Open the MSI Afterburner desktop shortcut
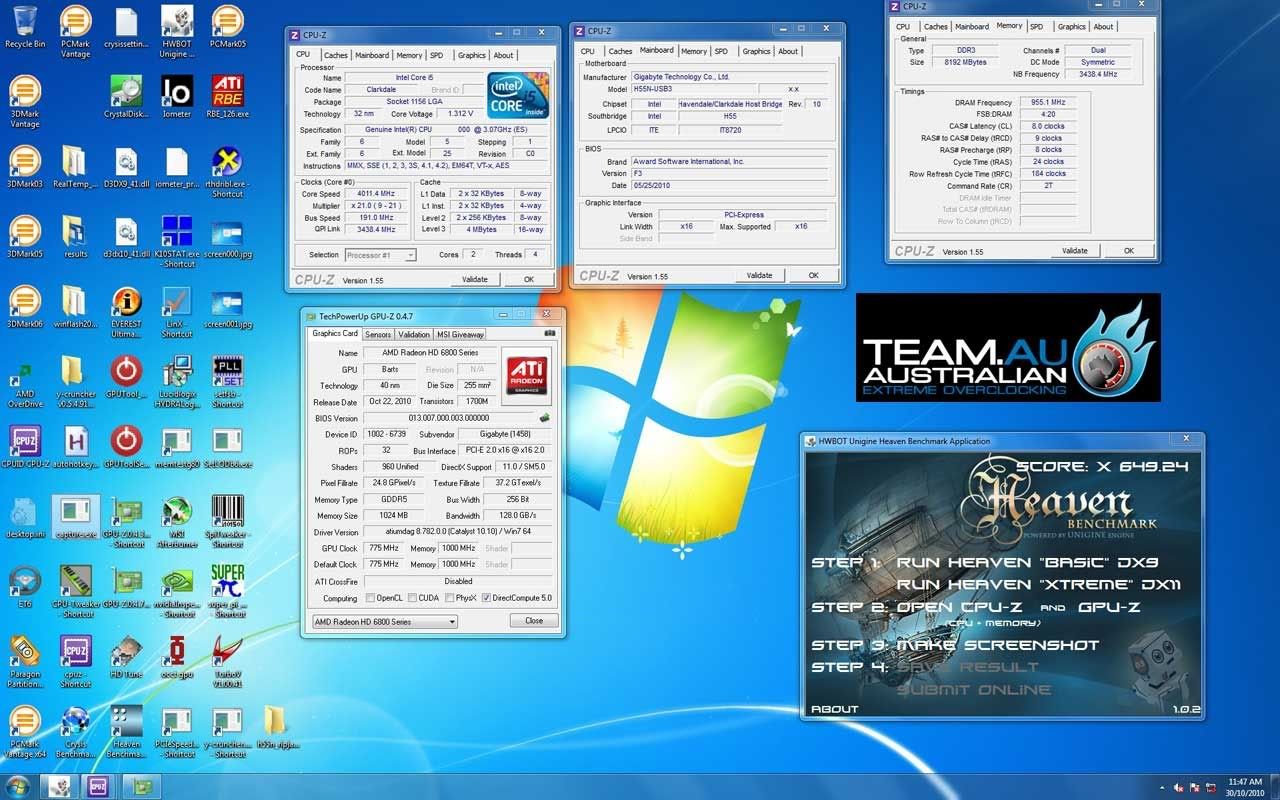 (x=176, y=517)
